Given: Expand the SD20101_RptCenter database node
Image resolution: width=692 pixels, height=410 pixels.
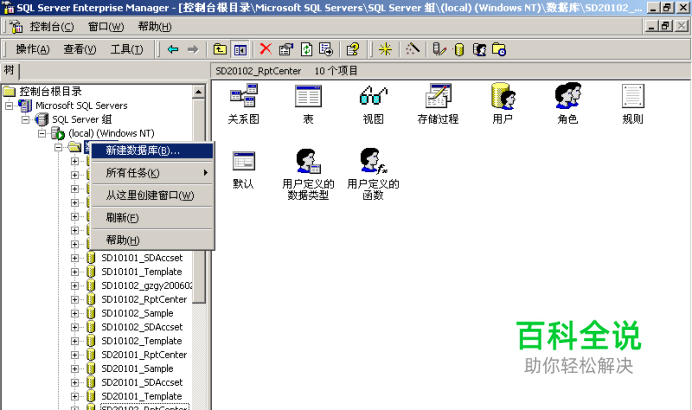Looking at the screenshot, I should tap(75, 355).
